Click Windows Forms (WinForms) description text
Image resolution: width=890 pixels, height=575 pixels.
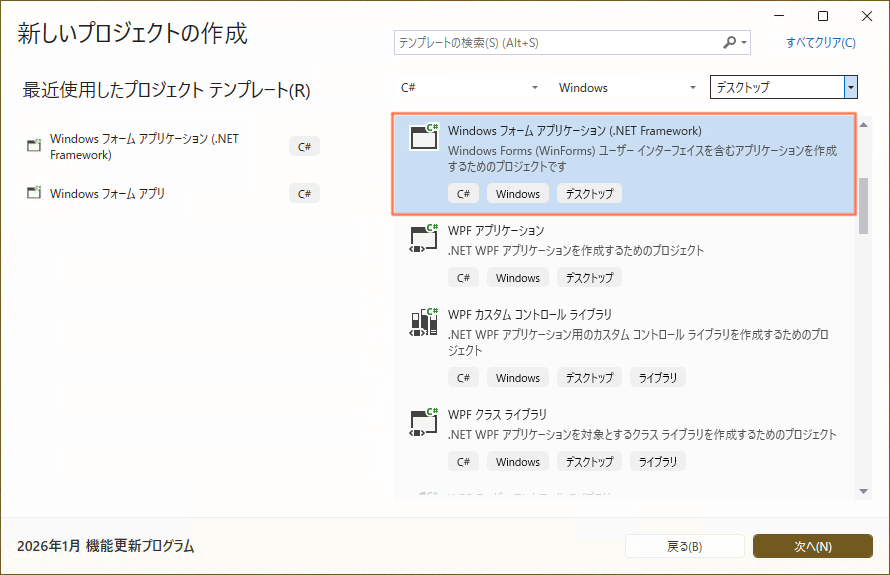coord(643,158)
